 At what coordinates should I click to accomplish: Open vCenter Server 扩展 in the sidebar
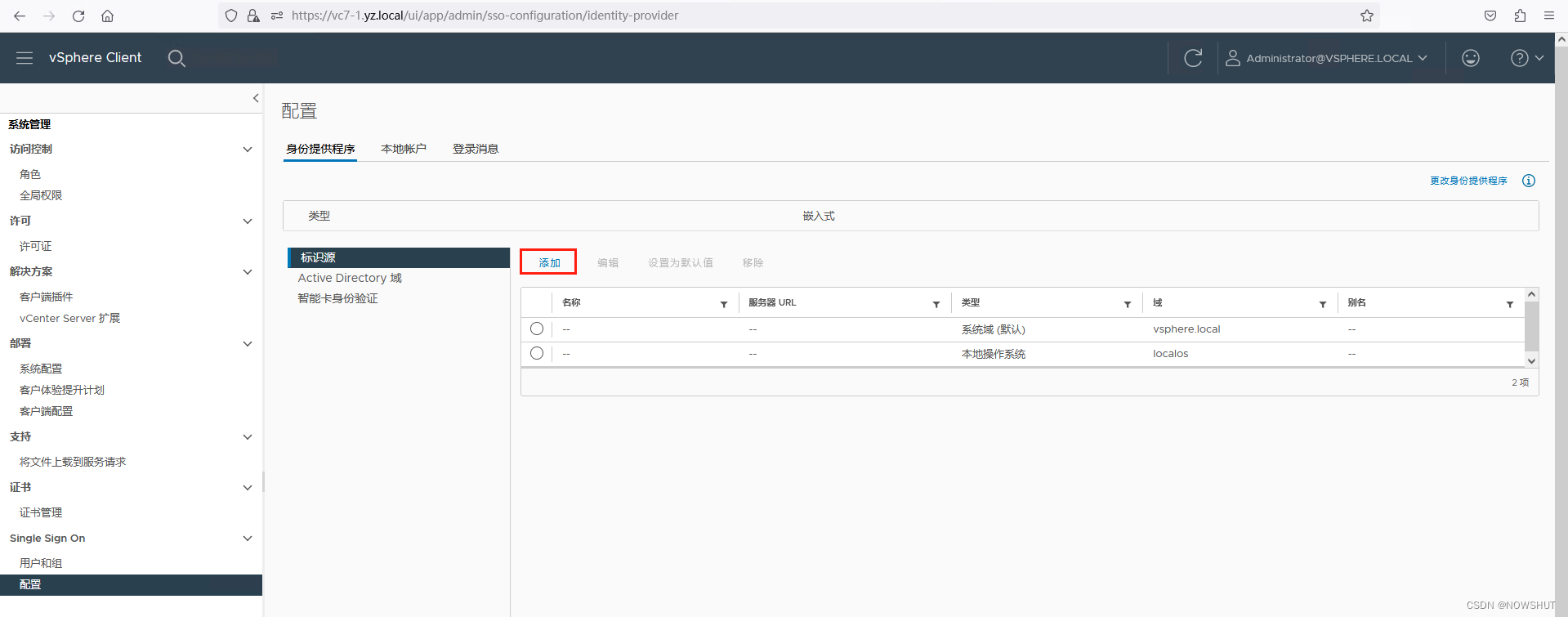click(x=69, y=318)
